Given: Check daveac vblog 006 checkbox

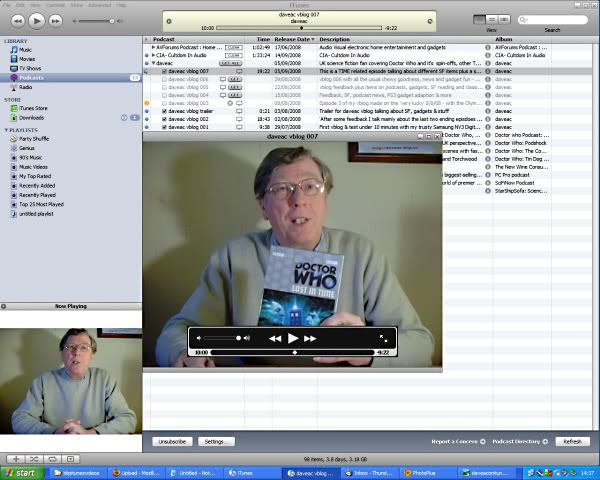Looking at the screenshot, I should point(164,80).
